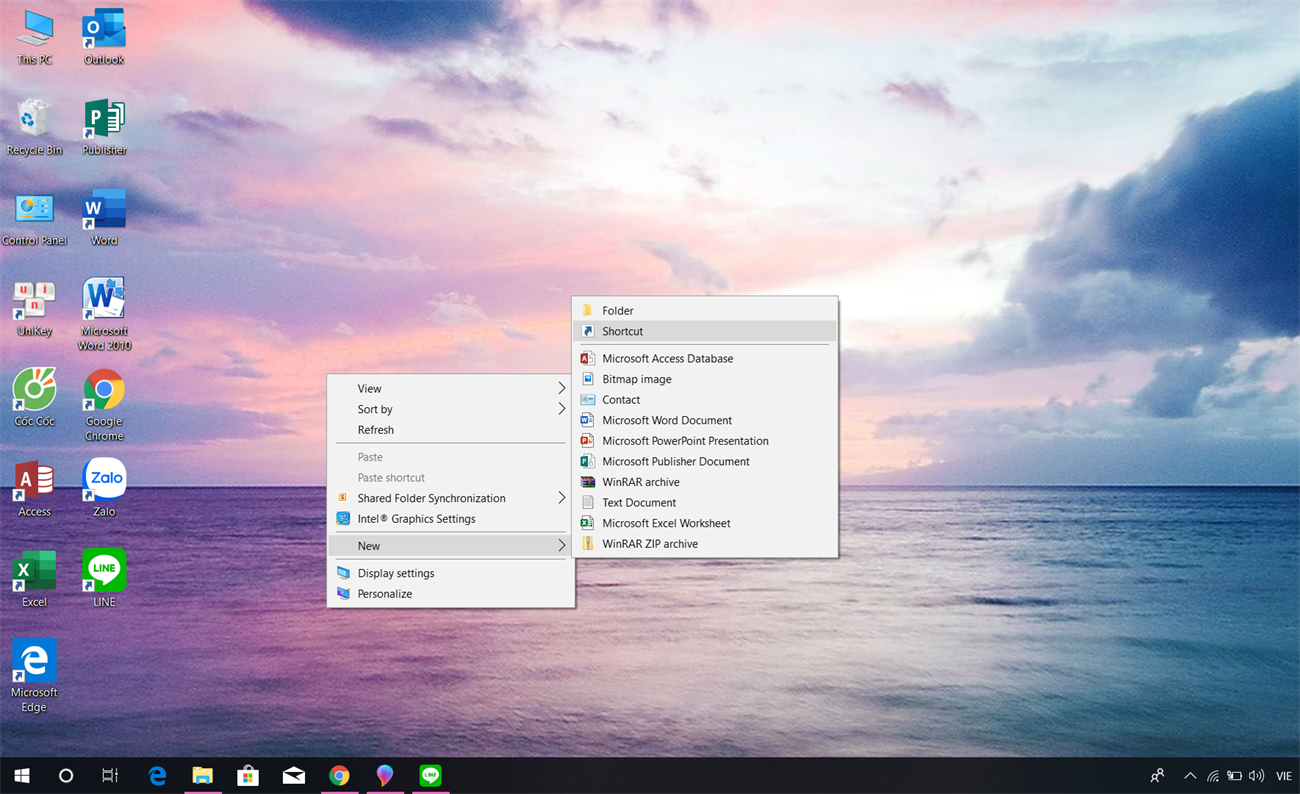Expand the New submenu
This screenshot has width=1300, height=794.
click(451, 546)
